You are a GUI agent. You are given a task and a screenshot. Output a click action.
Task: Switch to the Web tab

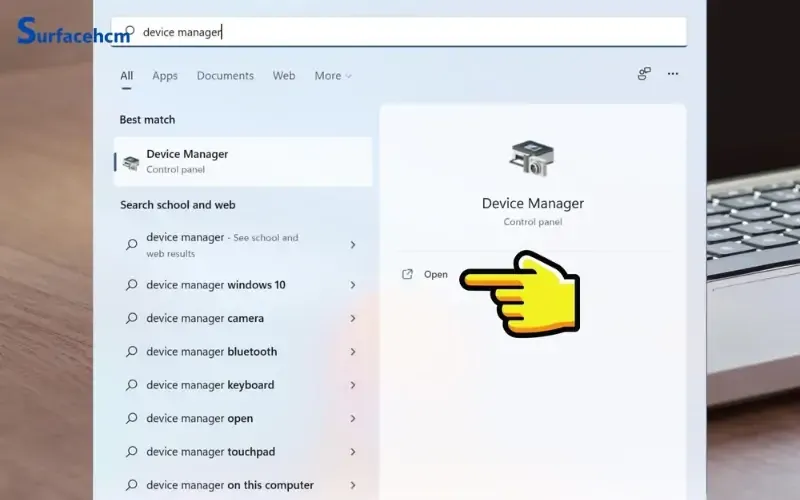click(284, 76)
